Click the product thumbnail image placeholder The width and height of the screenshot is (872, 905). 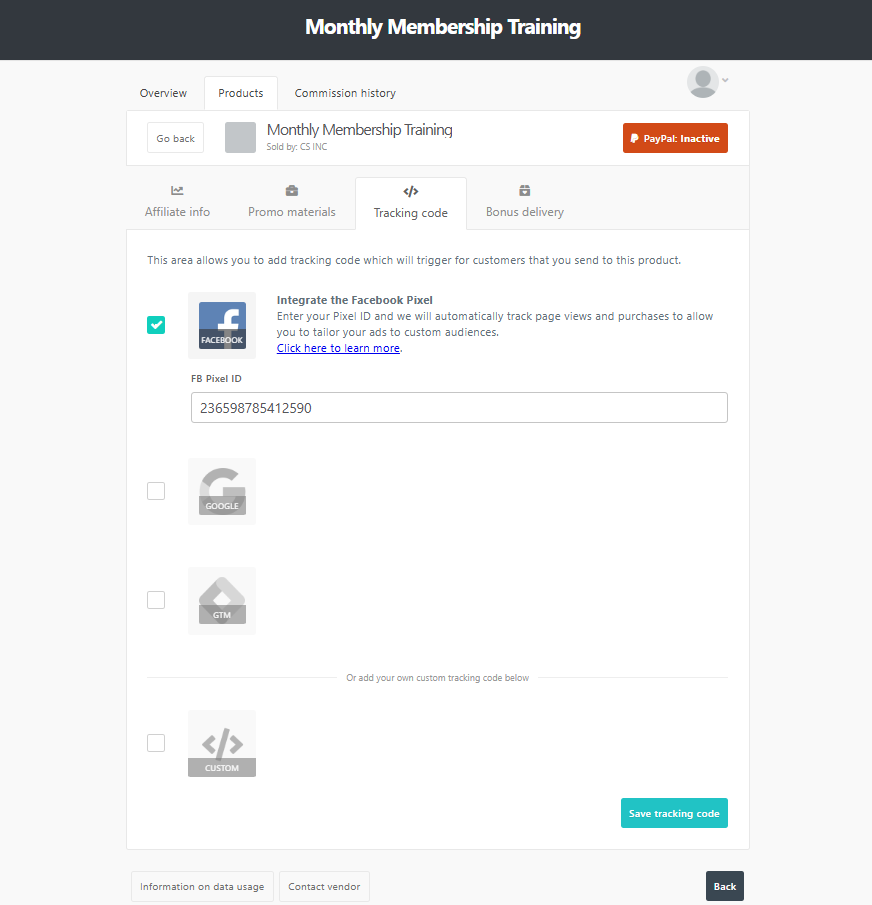point(241,138)
